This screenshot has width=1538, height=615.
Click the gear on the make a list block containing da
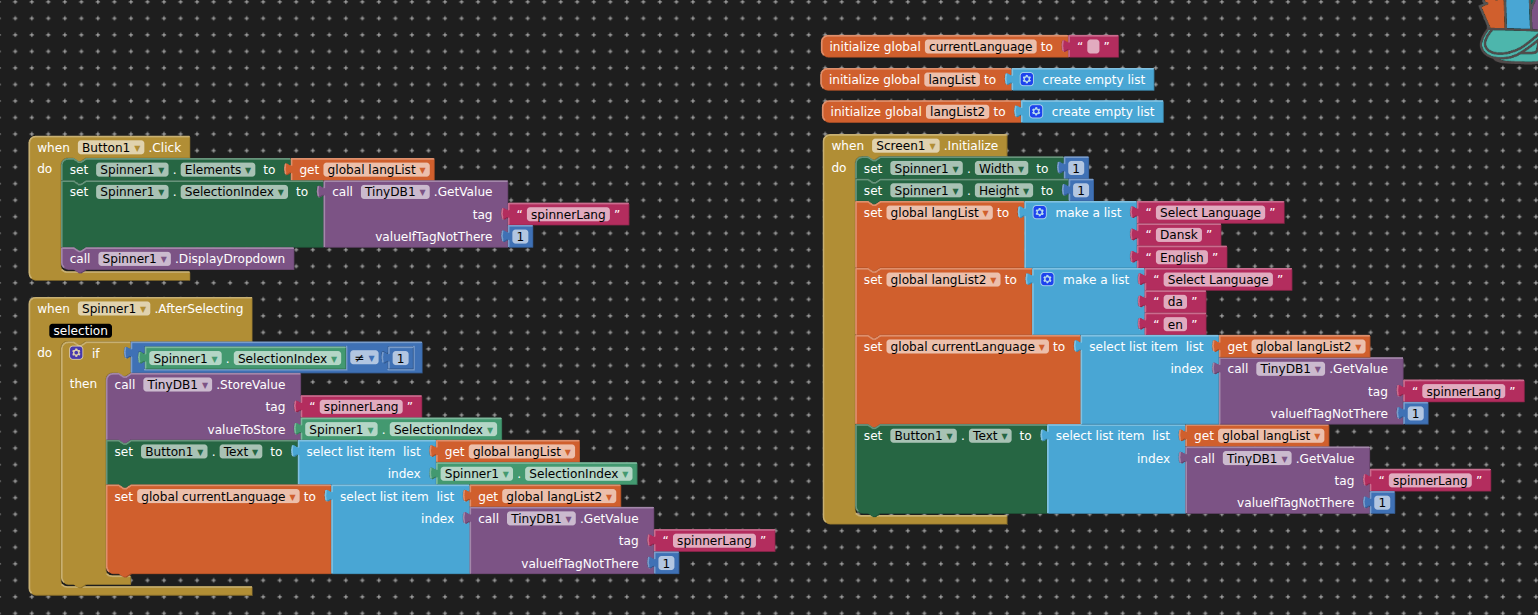pos(1047,280)
